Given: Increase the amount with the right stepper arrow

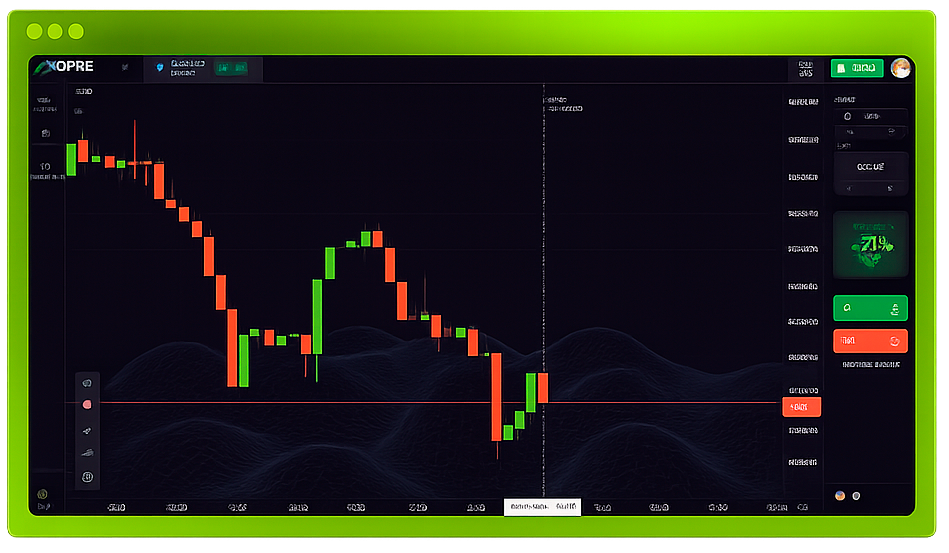Looking at the screenshot, I should pos(890,188).
